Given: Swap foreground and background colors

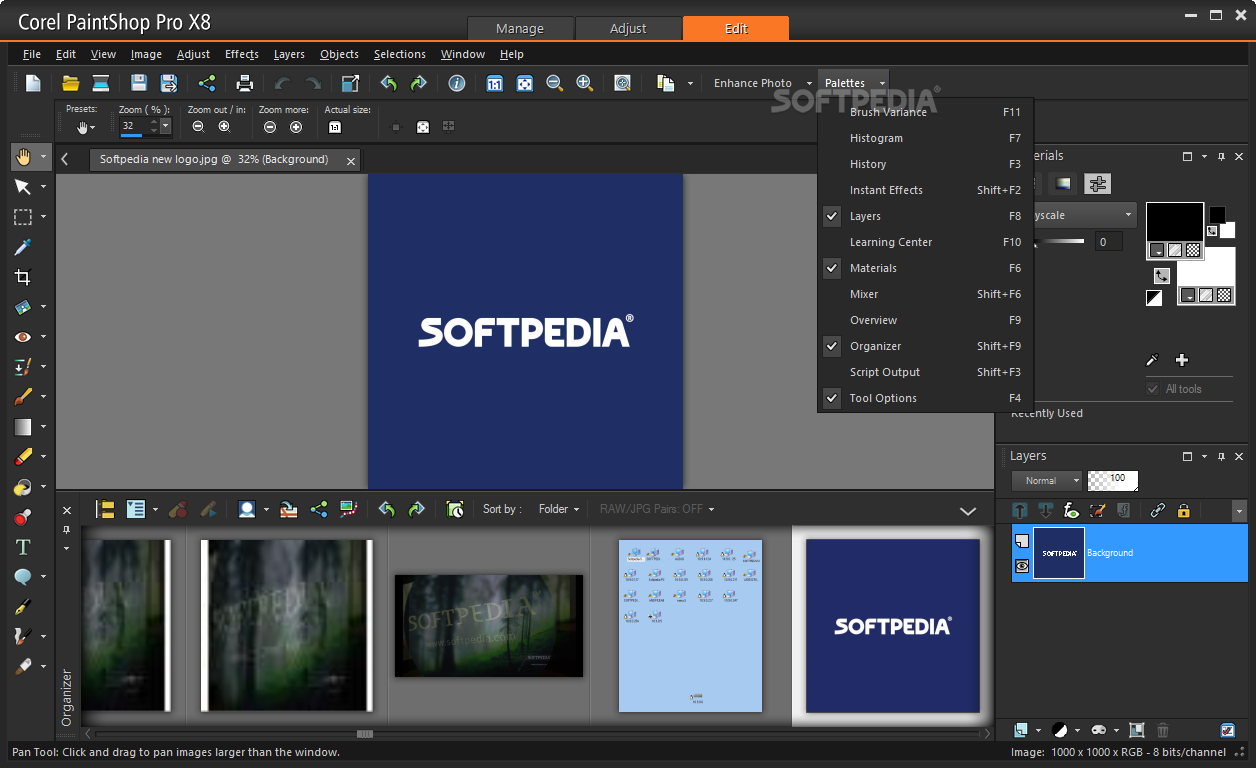Looking at the screenshot, I should click(x=1161, y=275).
